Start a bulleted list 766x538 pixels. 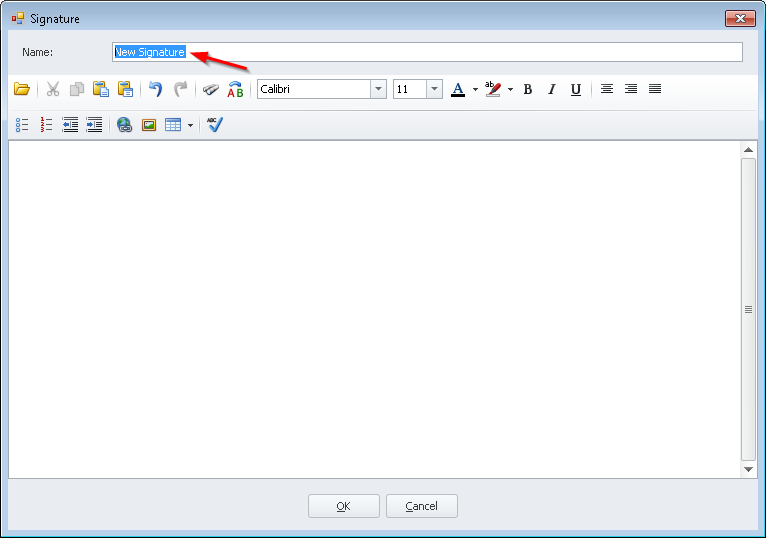click(22, 125)
